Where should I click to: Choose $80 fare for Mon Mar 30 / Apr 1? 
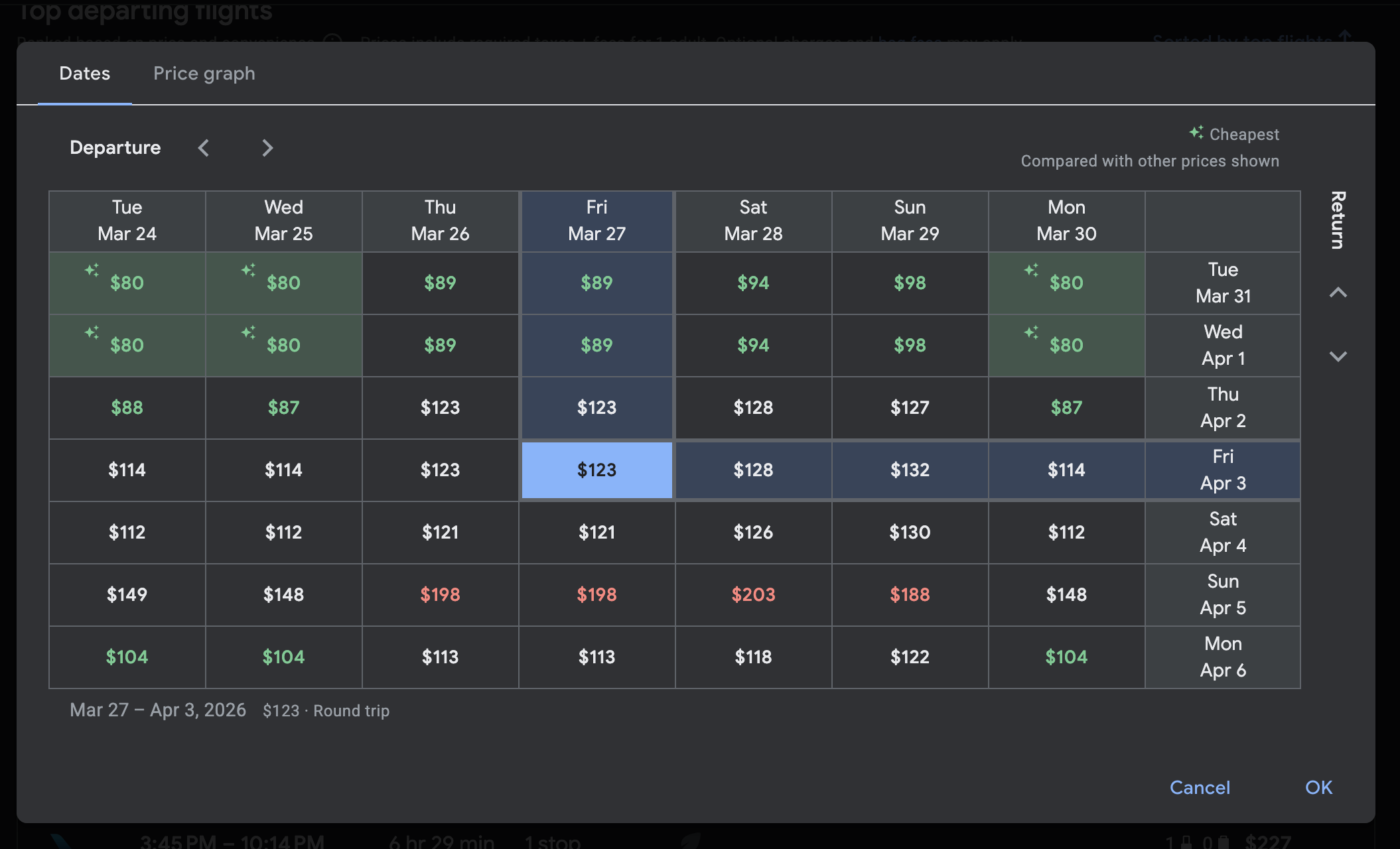point(1066,346)
